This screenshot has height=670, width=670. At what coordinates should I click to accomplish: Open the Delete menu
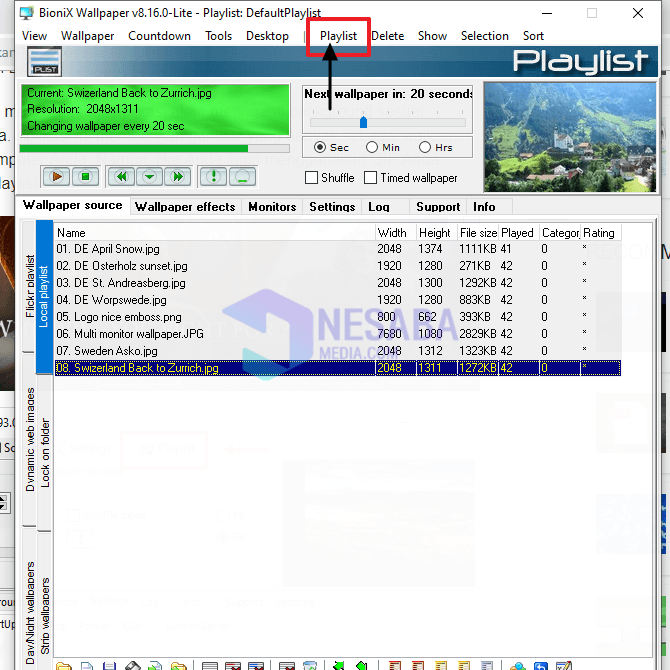[x=388, y=36]
